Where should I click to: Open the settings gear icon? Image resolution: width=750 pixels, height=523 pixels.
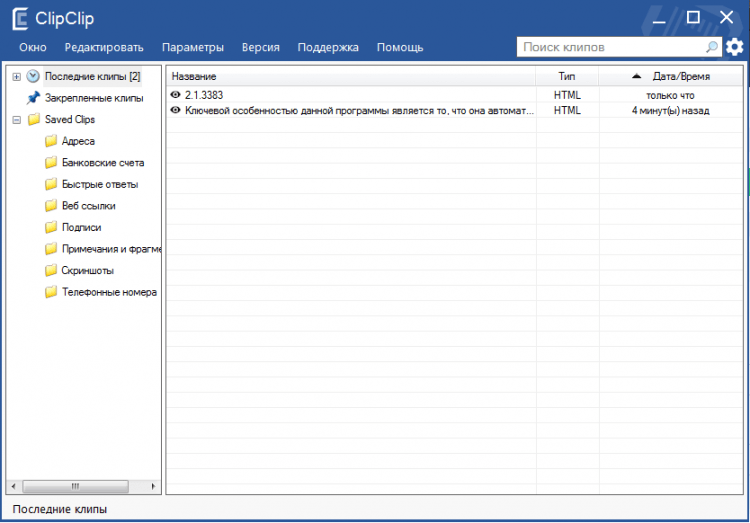pos(735,47)
